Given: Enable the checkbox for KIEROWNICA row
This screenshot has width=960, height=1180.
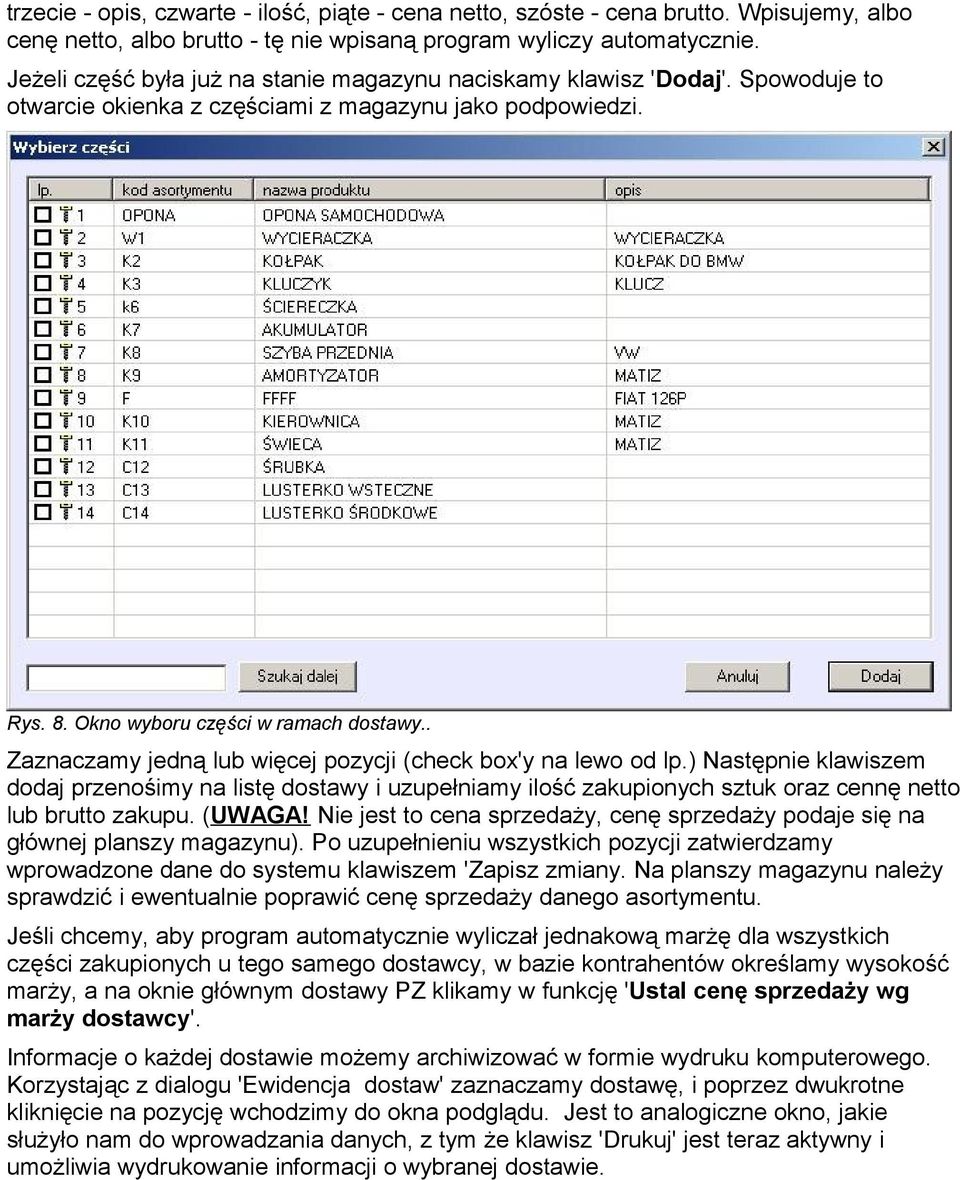Looking at the screenshot, I should pyautogui.click(x=43, y=421).
